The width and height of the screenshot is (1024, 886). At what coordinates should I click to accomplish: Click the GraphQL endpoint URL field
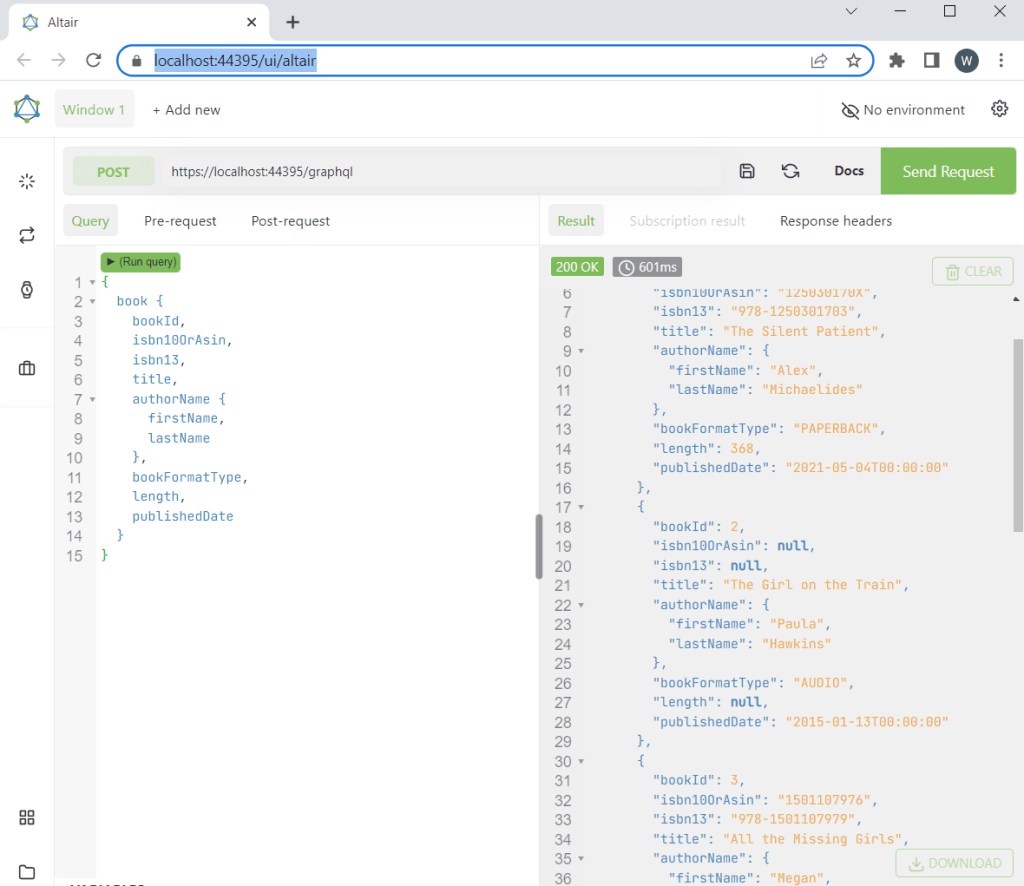coord(440,171)
